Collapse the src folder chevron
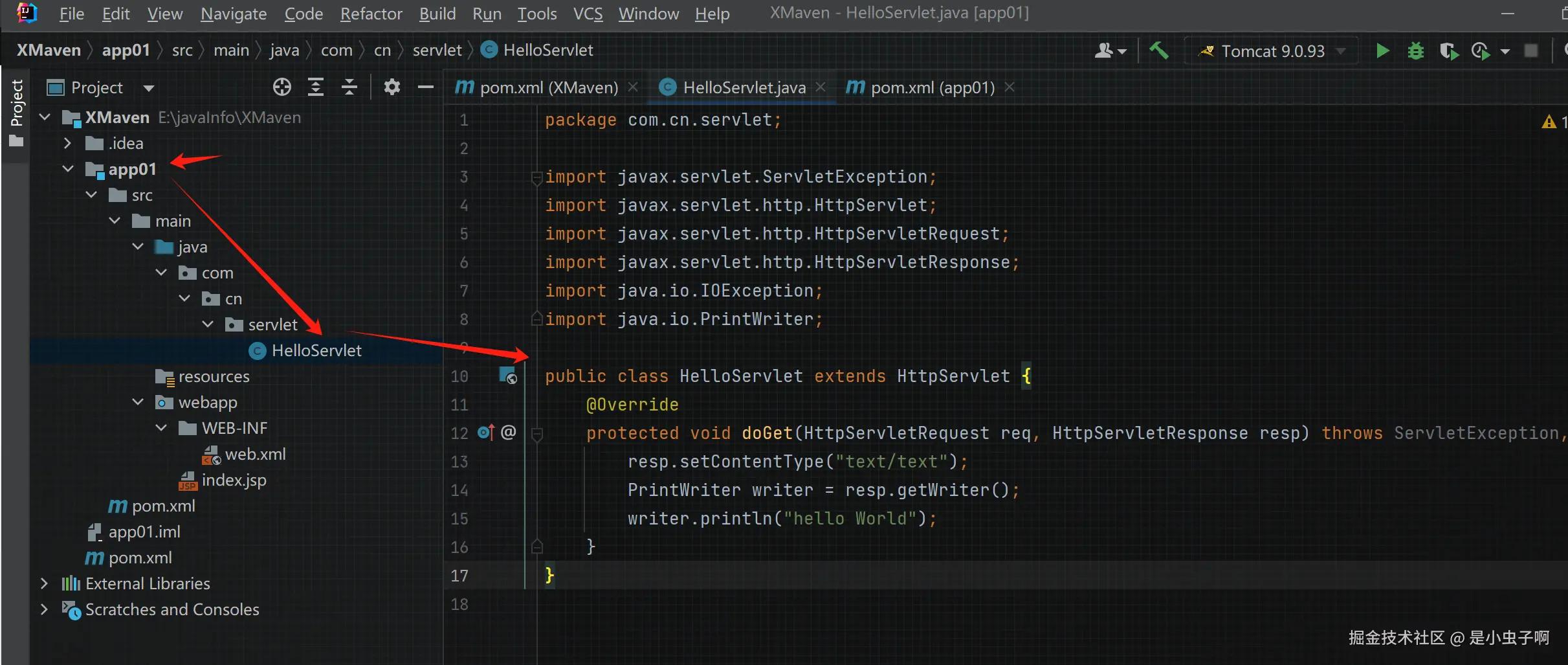Screen dimensions: 1568x665 click(91, 195)
